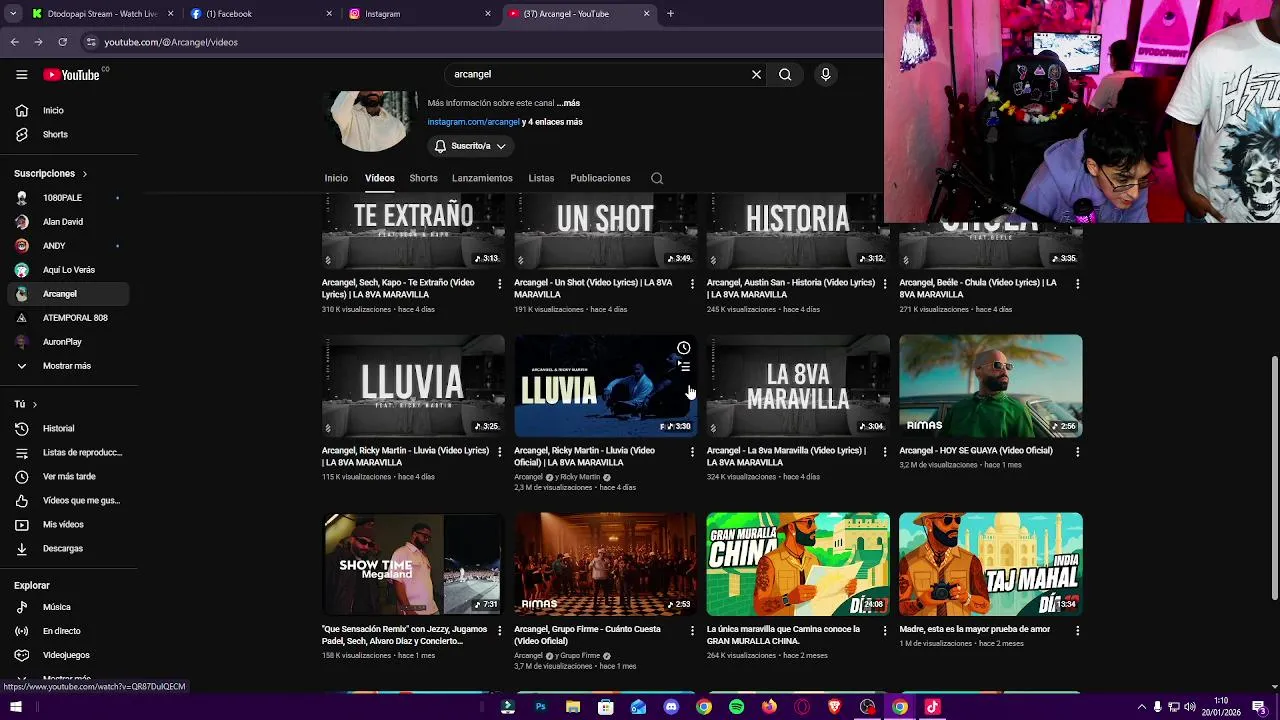
Task: Click the channel search magnifier icon
Action: [x=657, y=178]
